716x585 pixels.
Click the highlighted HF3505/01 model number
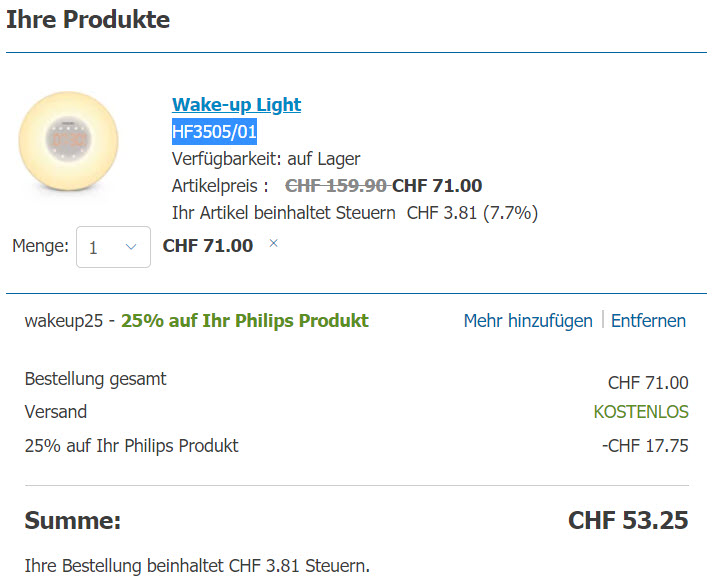tap(215, 132)
